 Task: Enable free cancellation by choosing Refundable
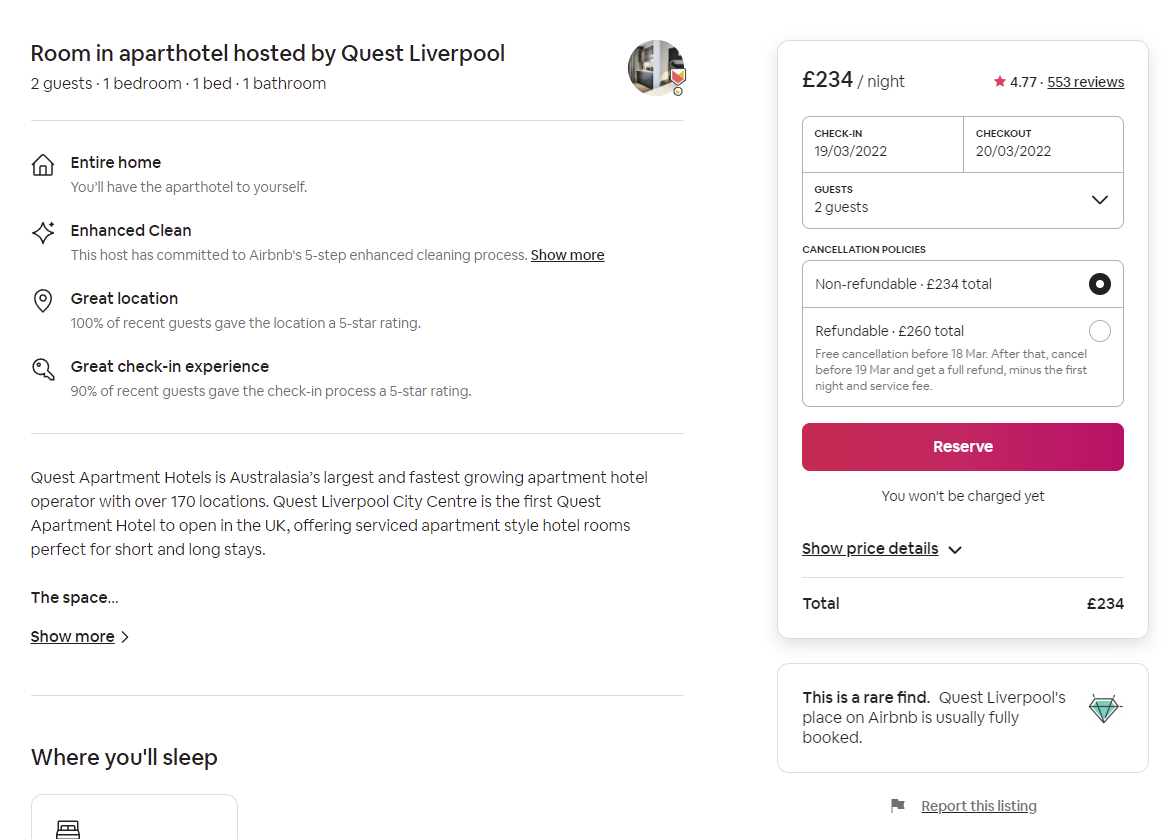(1100, 330)
